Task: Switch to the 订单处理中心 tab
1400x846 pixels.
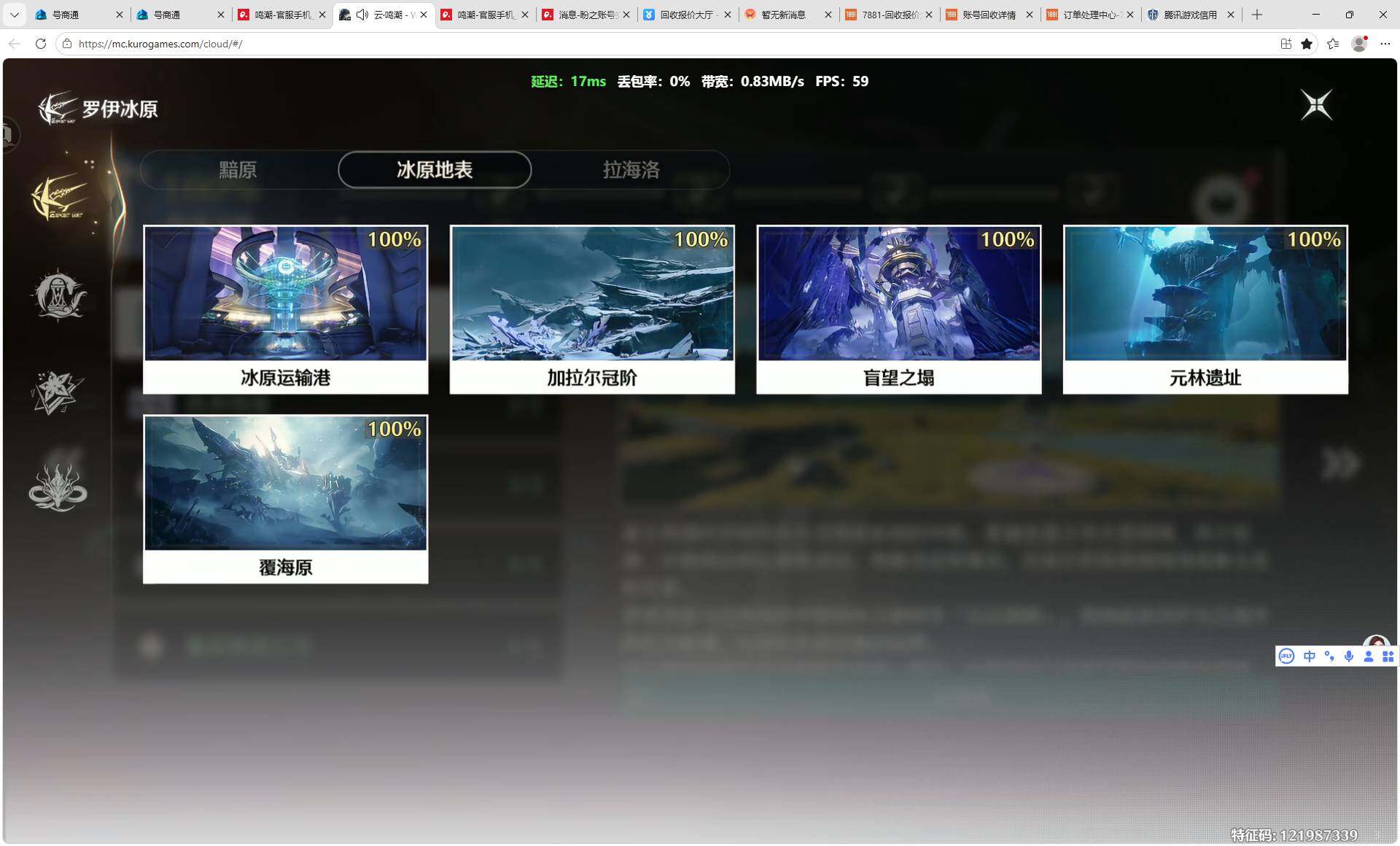Action: [x=1091, y=15]
